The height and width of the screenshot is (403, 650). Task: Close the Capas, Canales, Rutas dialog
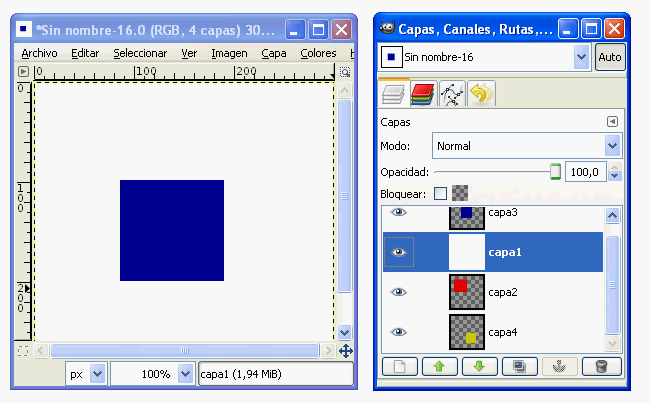(615, 29)
